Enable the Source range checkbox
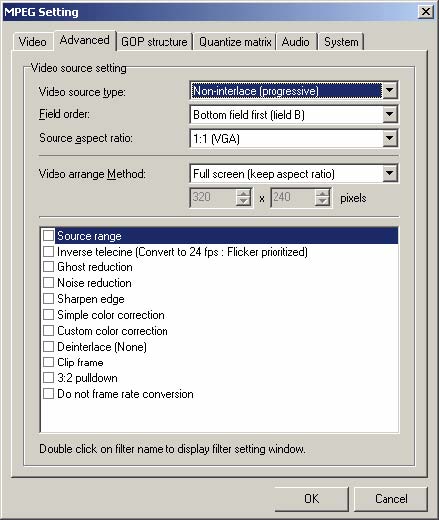The height and width of the screenshot is (520, 439). tap(48, 236)
